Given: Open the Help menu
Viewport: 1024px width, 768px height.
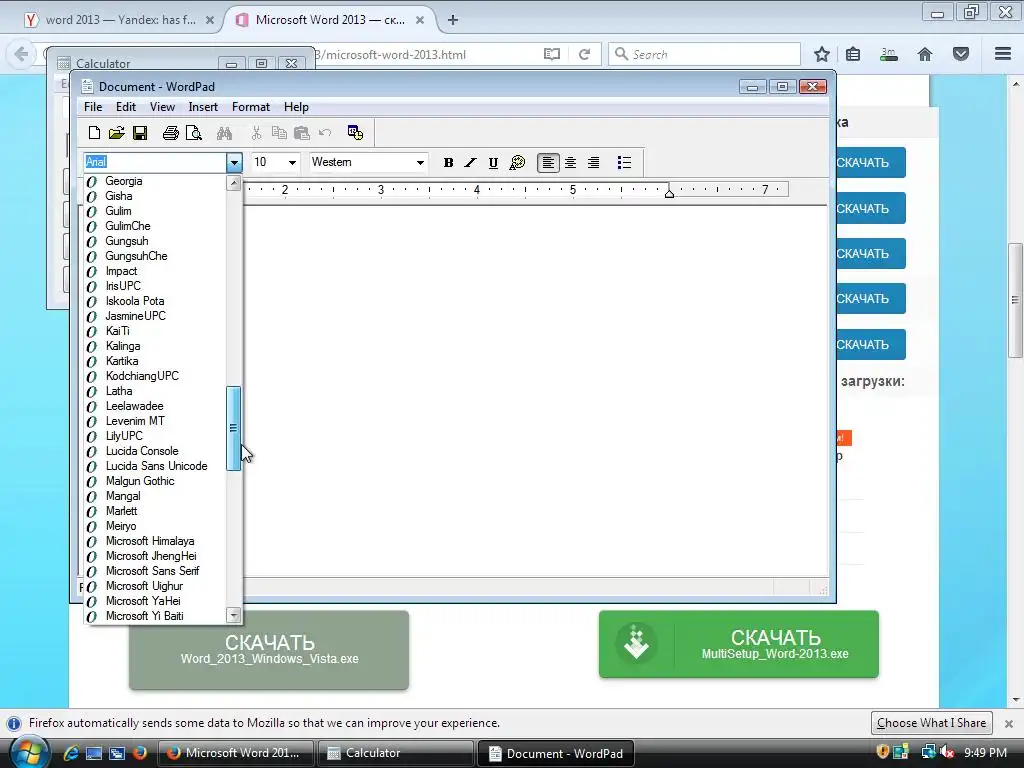Looking at the screenshot, I should tap(296, 107).
